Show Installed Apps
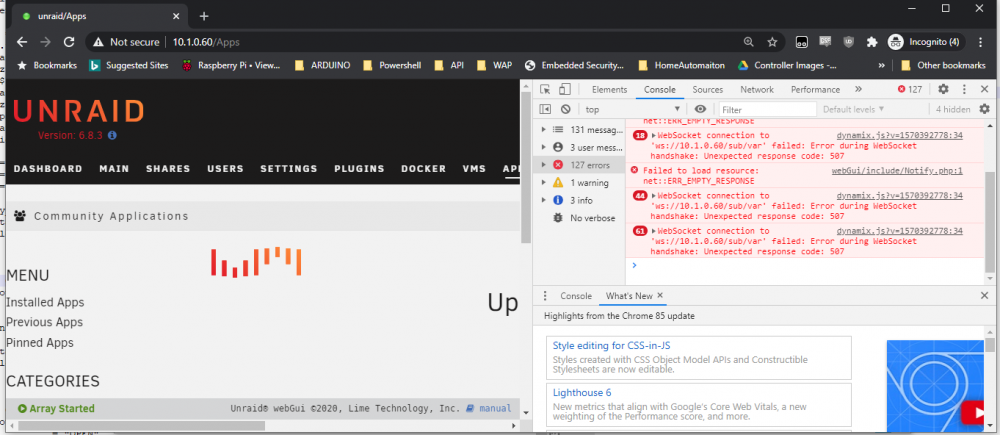 [45, 302]
